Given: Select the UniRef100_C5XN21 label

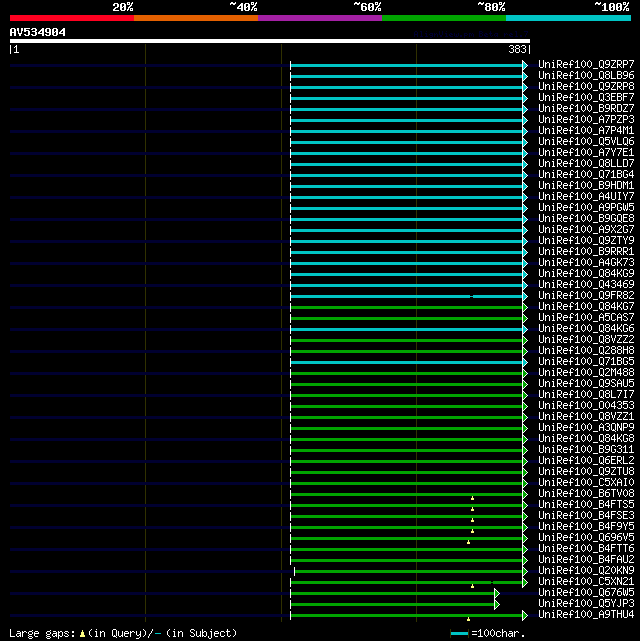Looking at the screenshot, I should click(586, 582).
